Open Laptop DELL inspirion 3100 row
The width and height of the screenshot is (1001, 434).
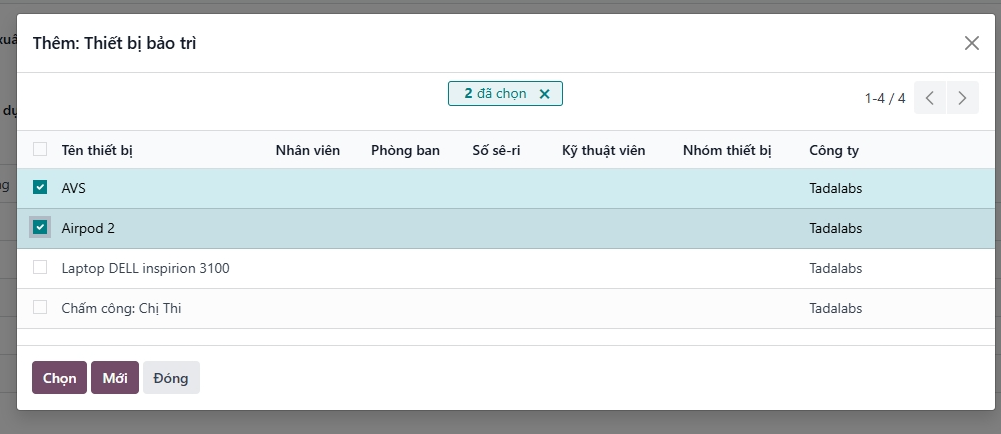click(506, 269)
